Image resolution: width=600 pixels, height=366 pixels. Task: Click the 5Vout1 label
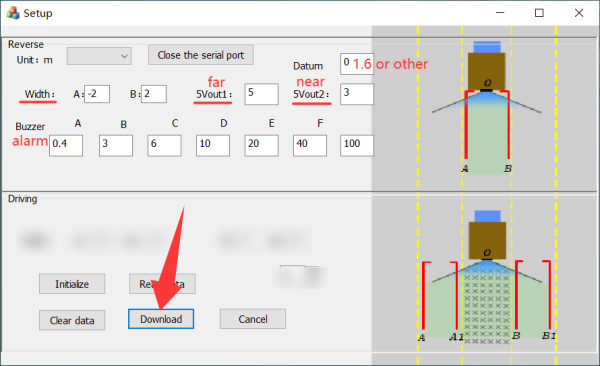[x=214, y=94]
